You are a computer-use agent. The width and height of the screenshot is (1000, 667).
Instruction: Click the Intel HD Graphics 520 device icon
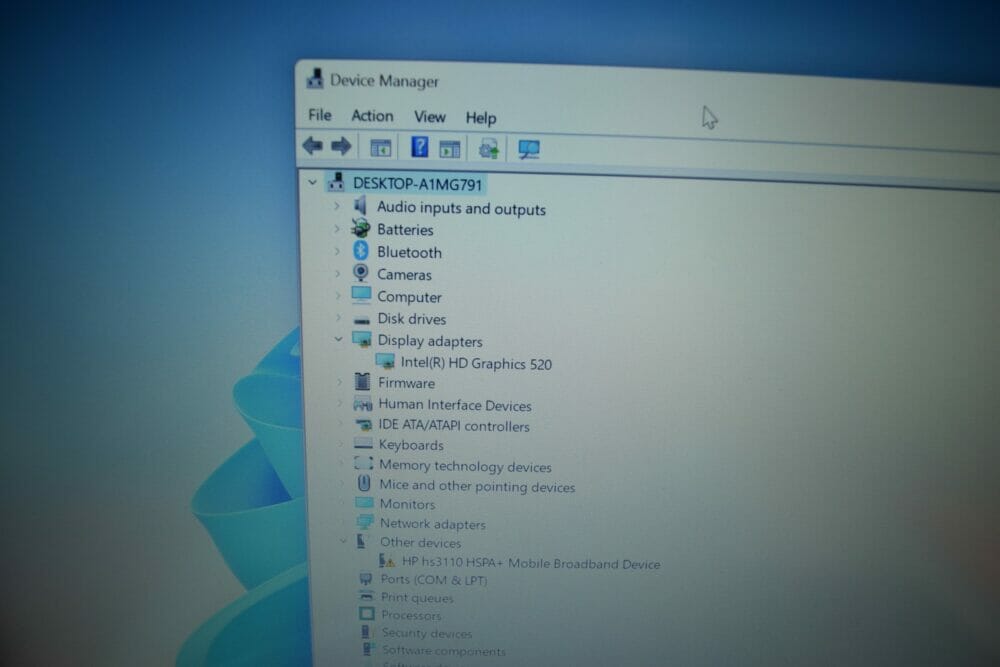tap(385, 362)
